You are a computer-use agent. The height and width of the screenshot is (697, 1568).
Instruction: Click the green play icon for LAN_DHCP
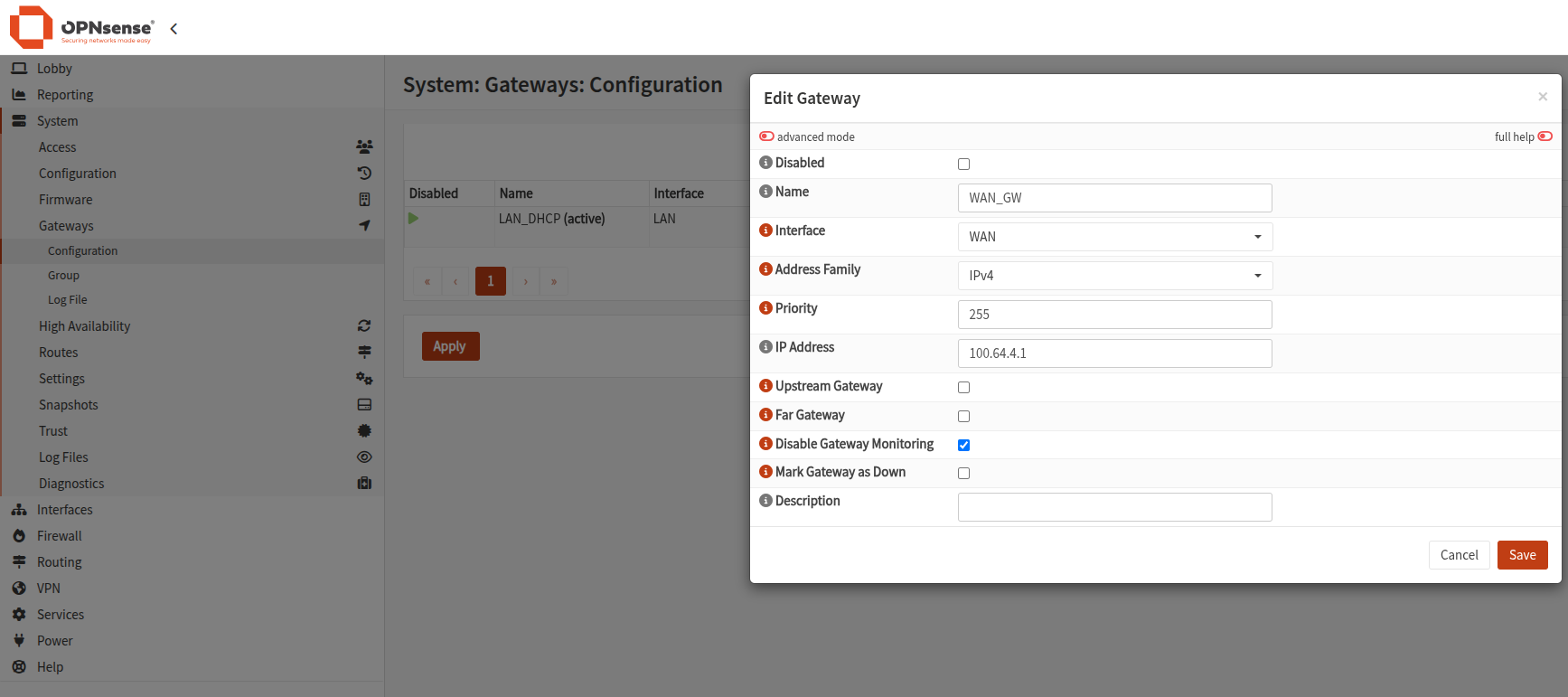click(x=413, y=218)
